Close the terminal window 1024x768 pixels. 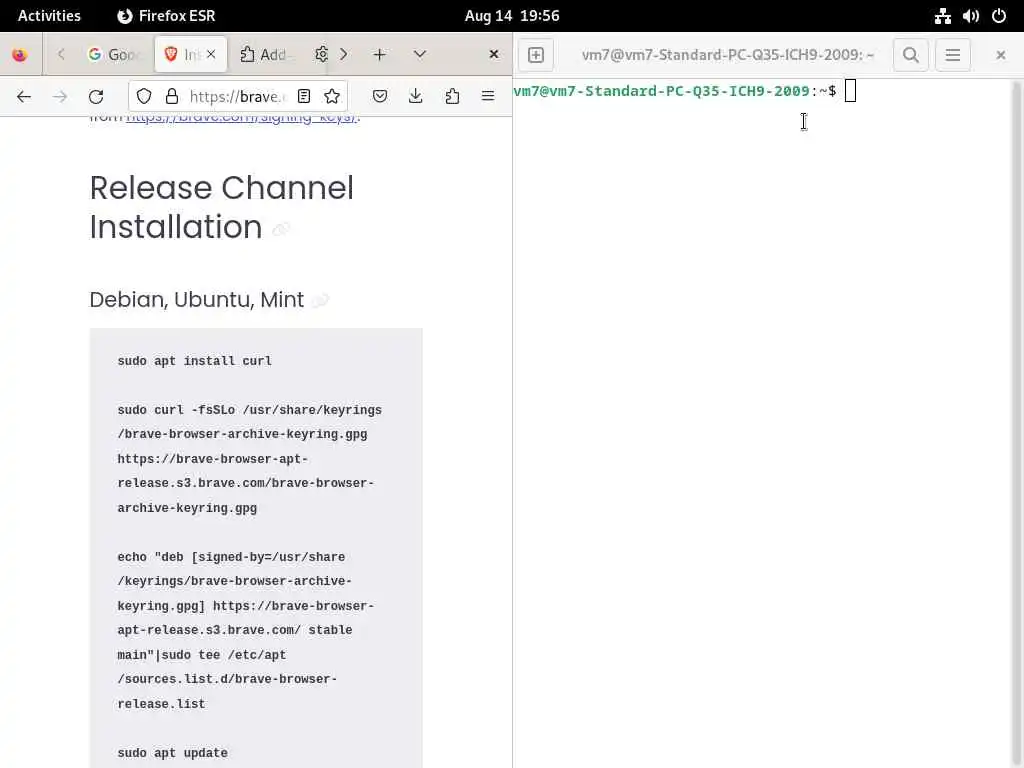tap(1000, 55)
